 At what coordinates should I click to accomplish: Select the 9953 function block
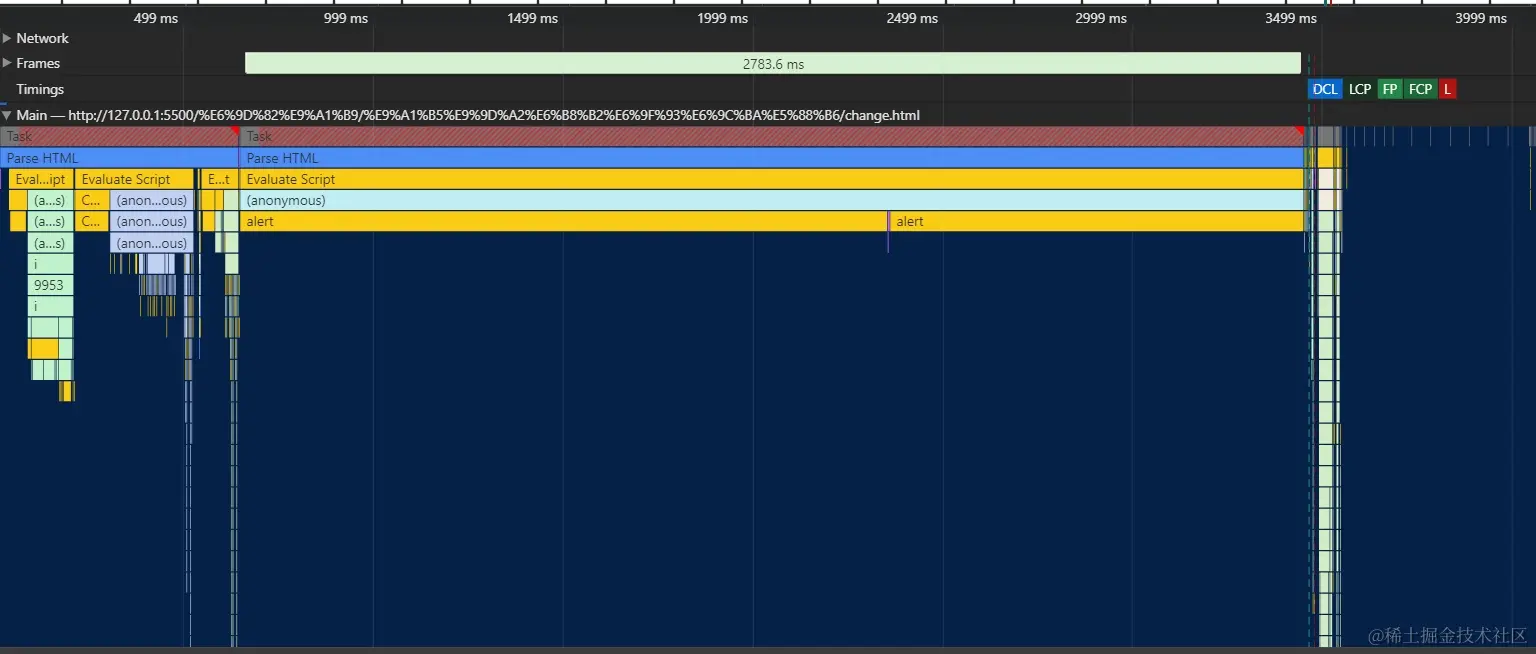click(x=50, y=285)
